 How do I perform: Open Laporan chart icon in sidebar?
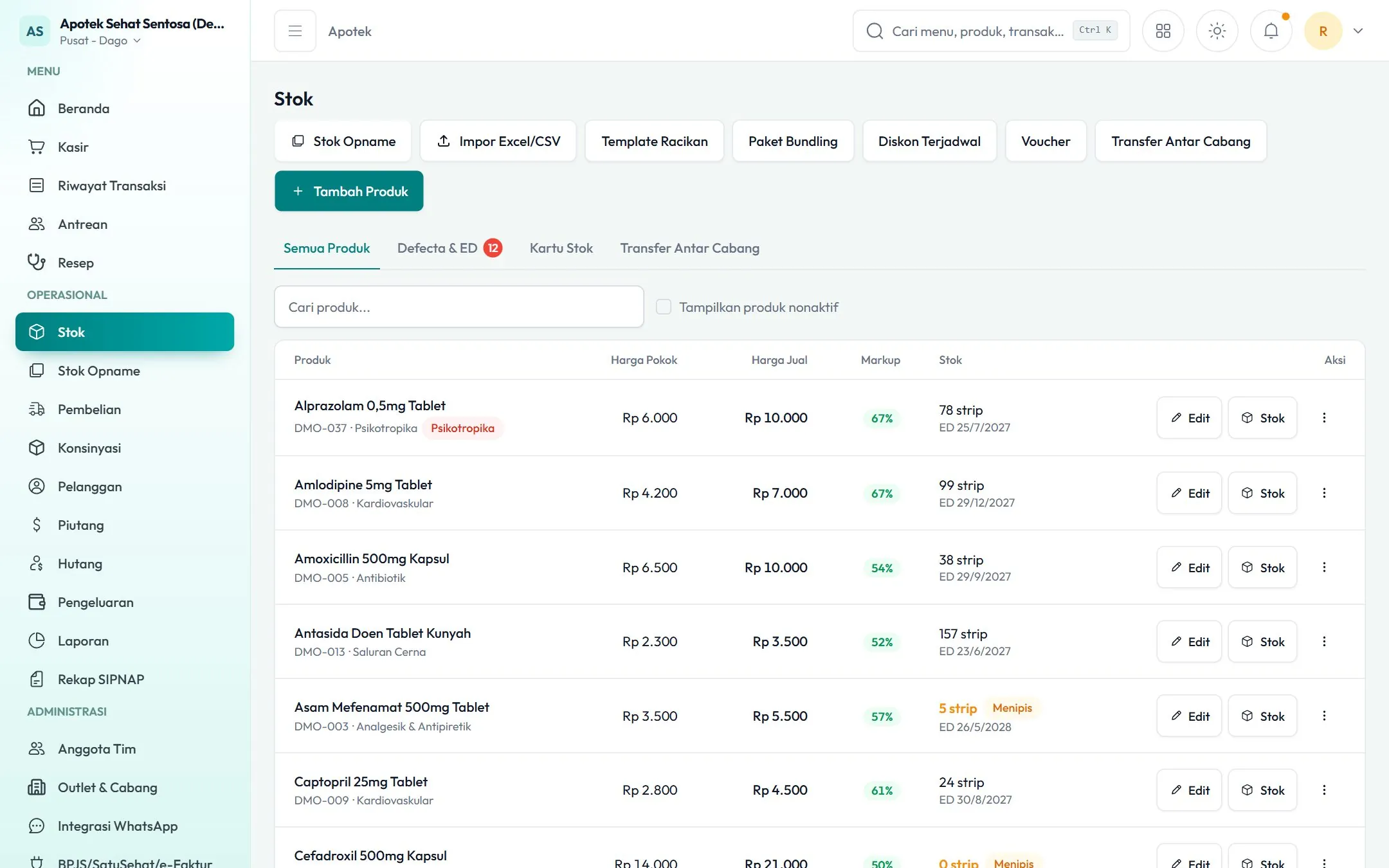[x=37, y=640]
